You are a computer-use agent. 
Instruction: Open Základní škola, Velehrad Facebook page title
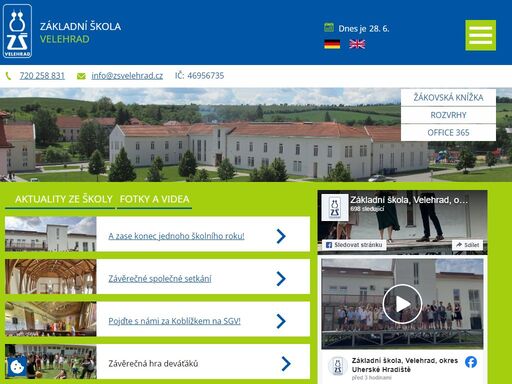click(409, 200)
